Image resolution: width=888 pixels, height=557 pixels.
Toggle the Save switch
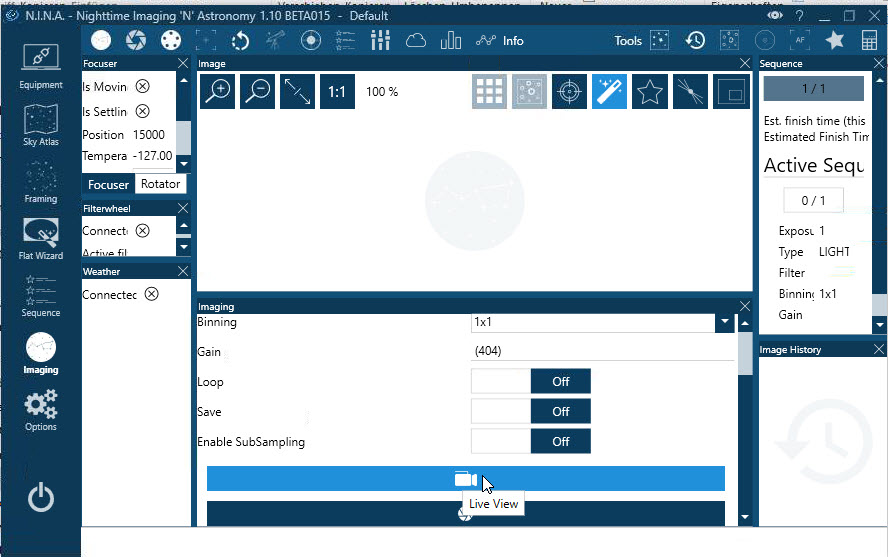(x=530, y=411)
